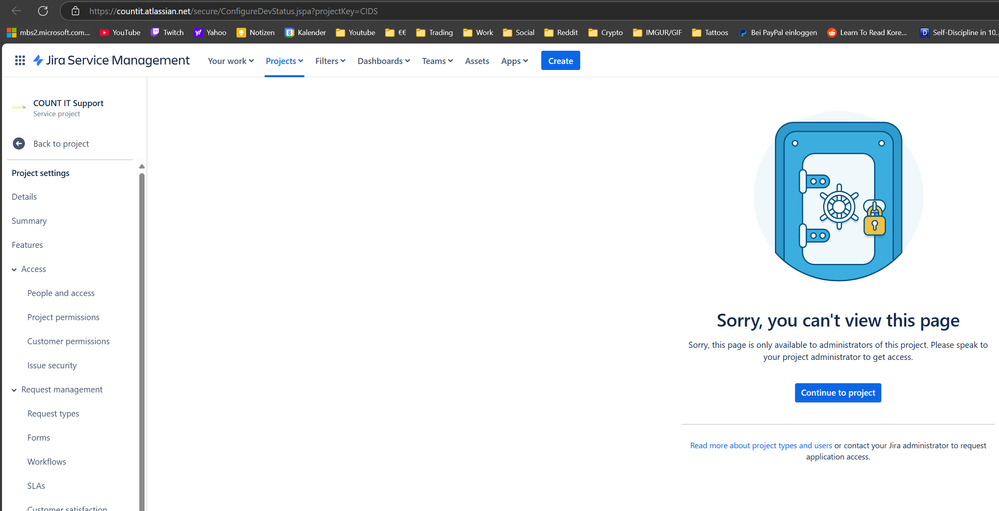This screenshot has height=511, width=999.
Task: Click the Back to project arrow icon
Action: [18, 143]
